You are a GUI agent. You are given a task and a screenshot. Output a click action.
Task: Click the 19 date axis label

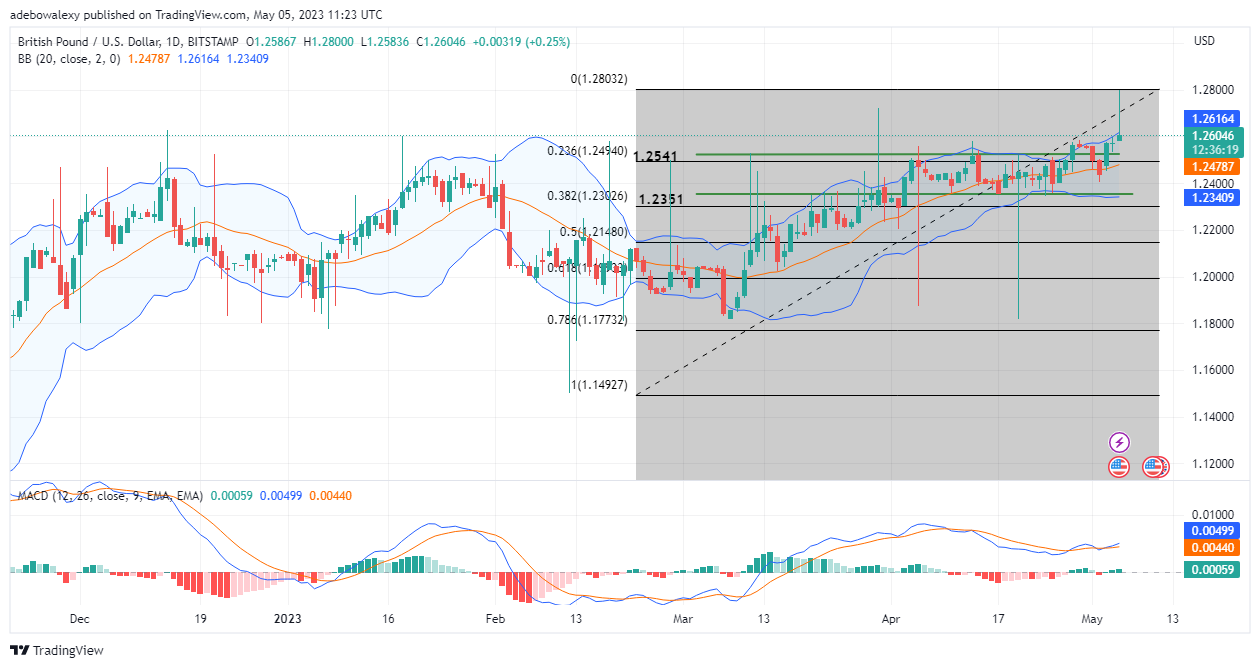pos(200,619)
